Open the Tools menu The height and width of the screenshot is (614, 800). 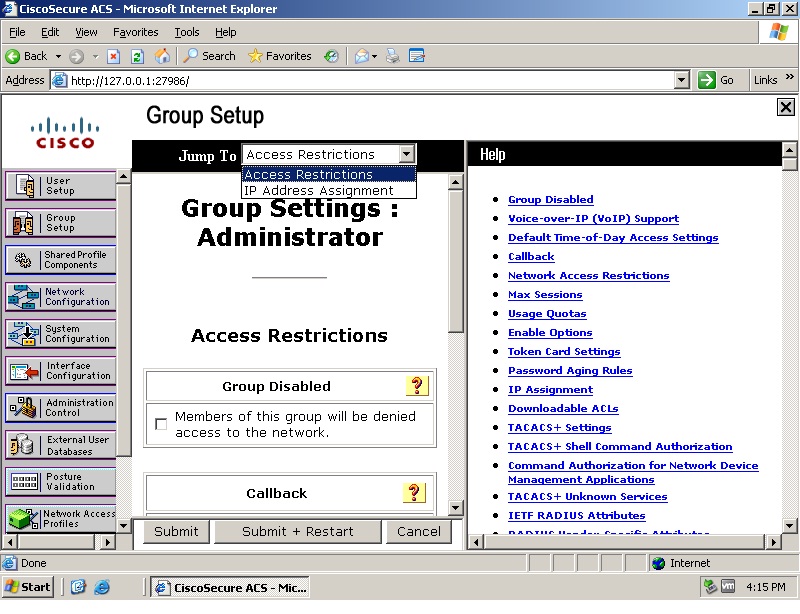187,32
